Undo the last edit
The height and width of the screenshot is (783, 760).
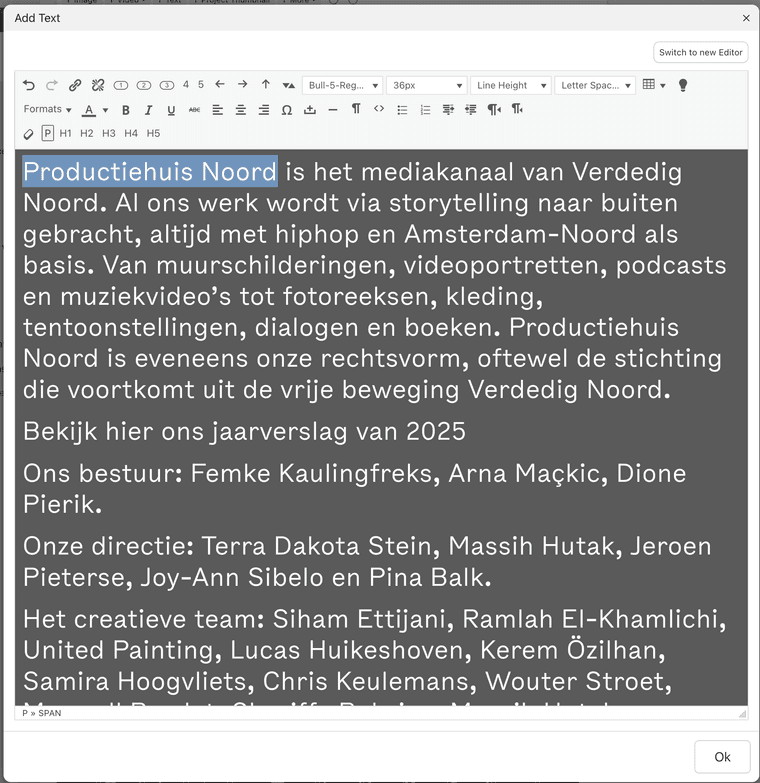click(x=29, y=85)
